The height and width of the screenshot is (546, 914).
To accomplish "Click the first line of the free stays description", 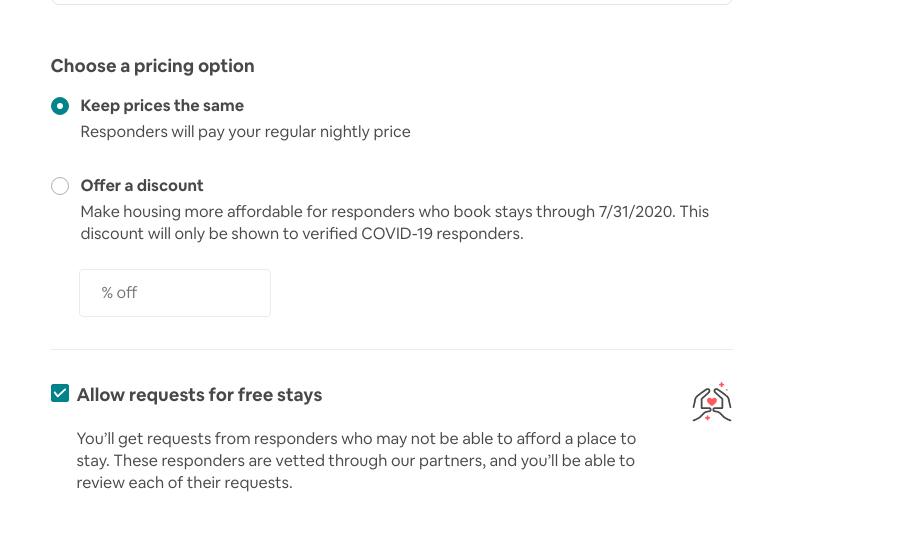I will (356, 439).
